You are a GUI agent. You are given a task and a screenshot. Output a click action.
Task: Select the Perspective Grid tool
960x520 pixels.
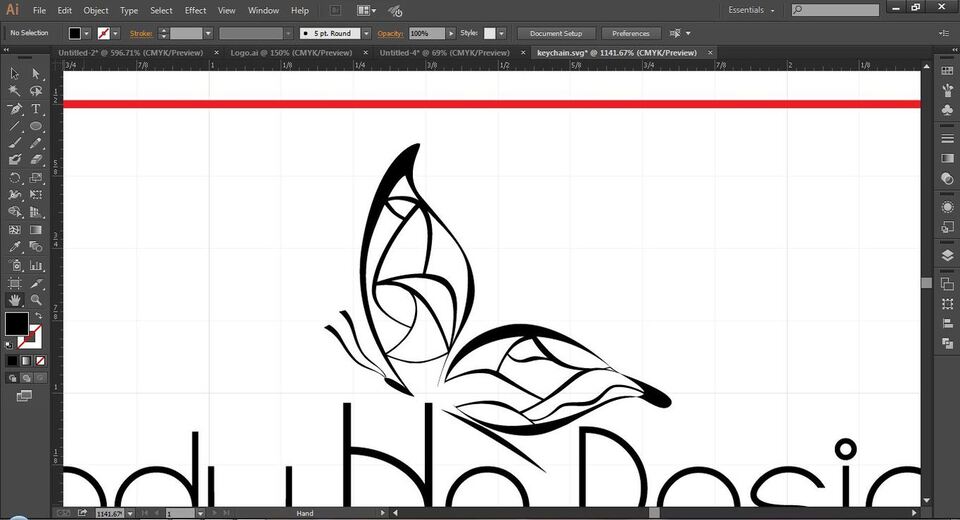coord(36,212)
